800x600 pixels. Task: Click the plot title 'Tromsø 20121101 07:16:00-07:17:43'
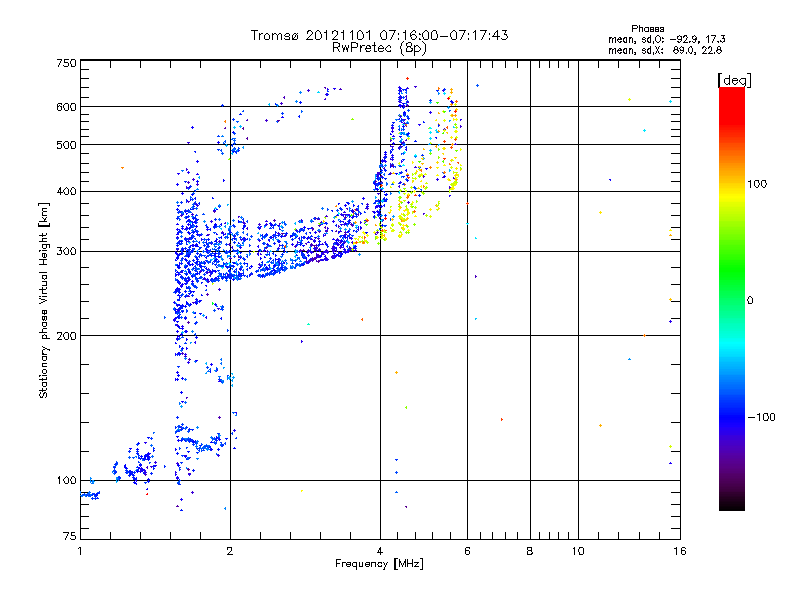click(379, 35)
